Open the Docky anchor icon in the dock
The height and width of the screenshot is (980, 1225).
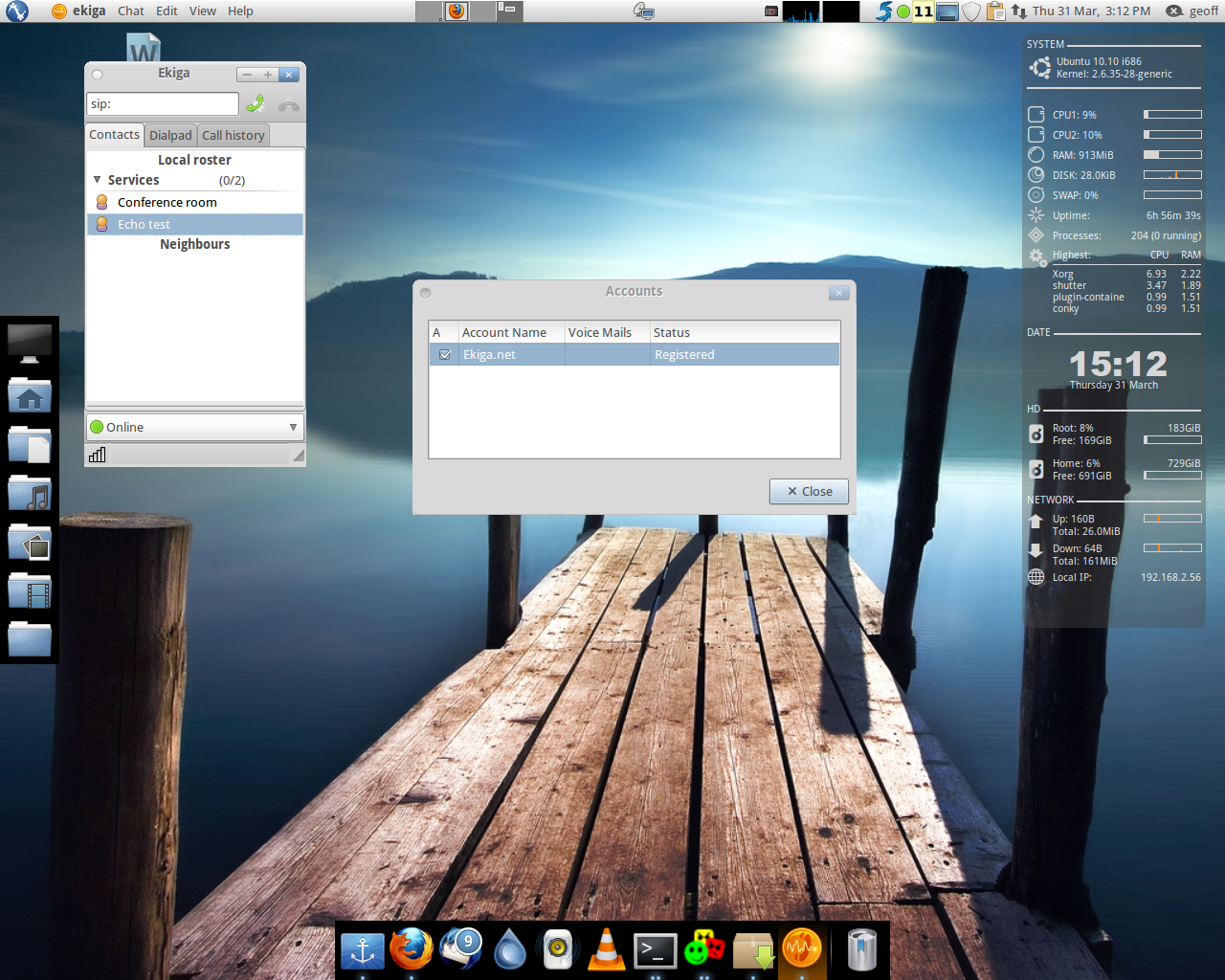[x=362, y=950]
